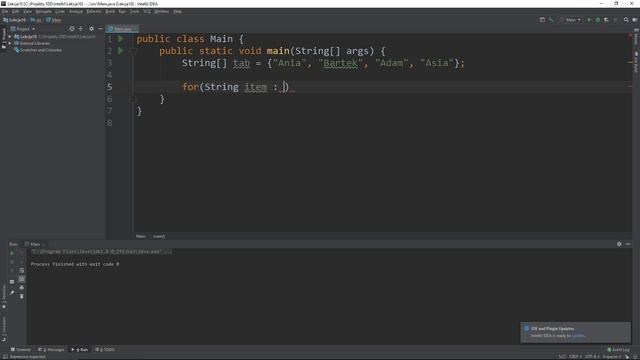Click the update link in IDE notification
Screen dimensions: 640x360
coord(578,336)
